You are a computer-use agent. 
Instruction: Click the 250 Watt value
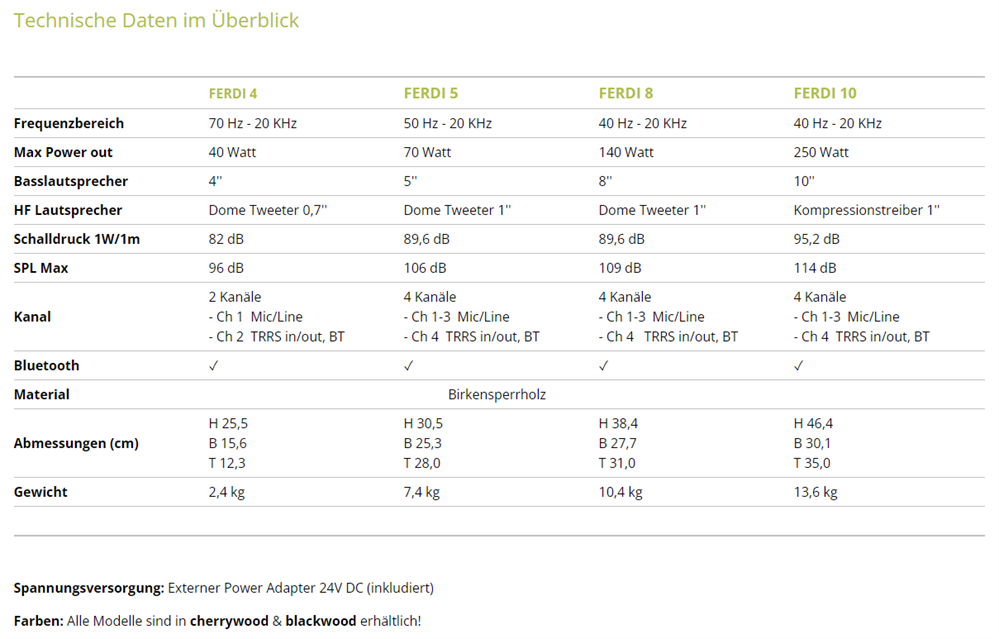point(821,152)
